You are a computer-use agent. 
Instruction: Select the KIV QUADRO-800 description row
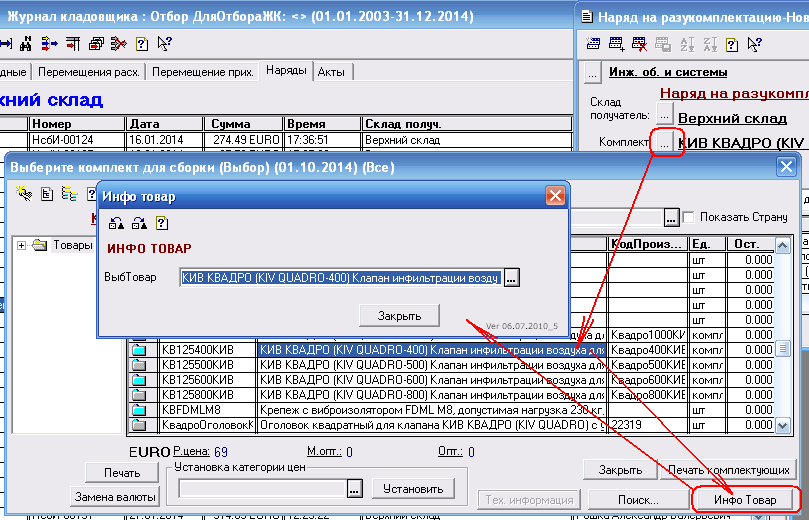(431, 395)
